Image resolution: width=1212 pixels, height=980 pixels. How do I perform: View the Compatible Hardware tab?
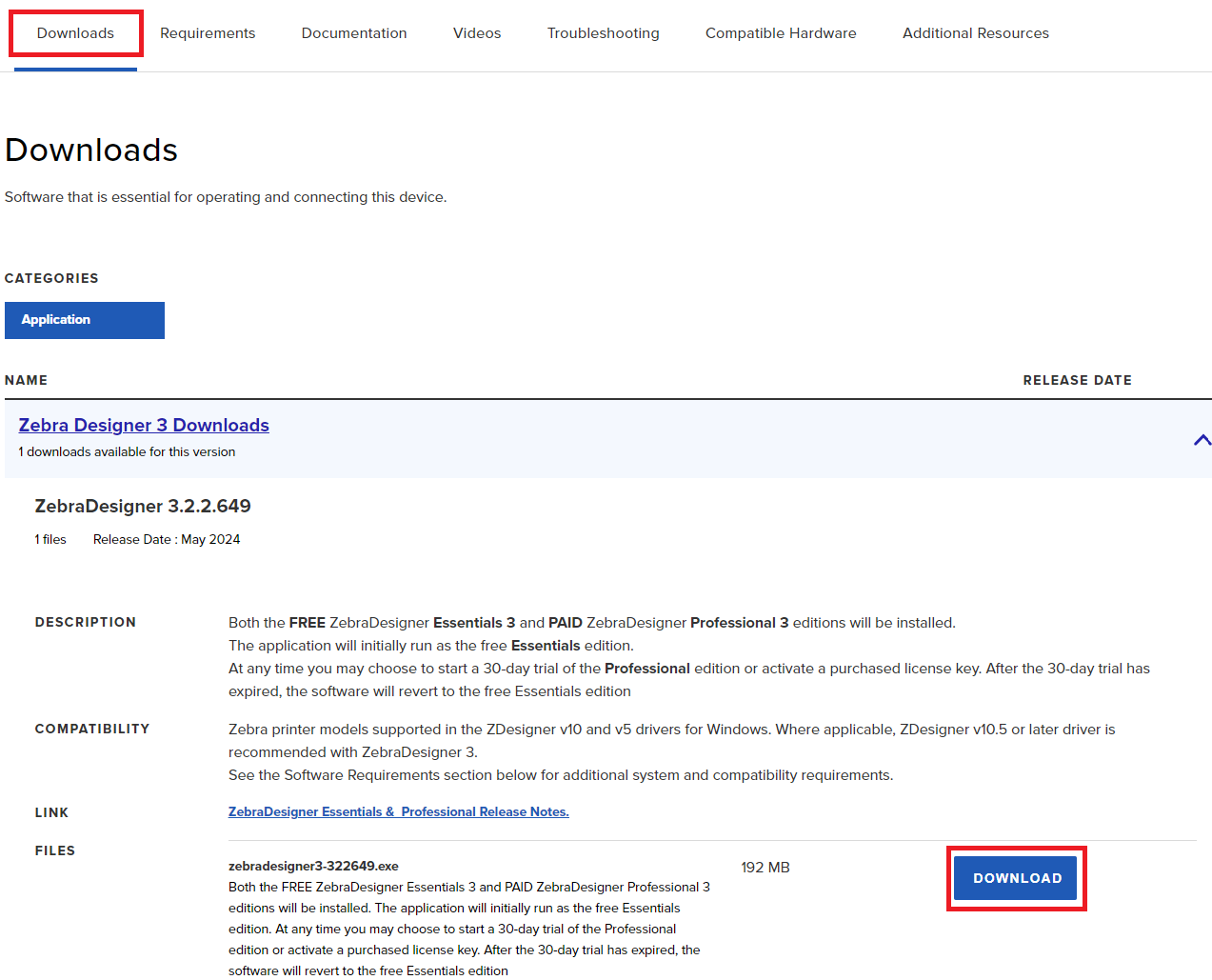(780, 32)
